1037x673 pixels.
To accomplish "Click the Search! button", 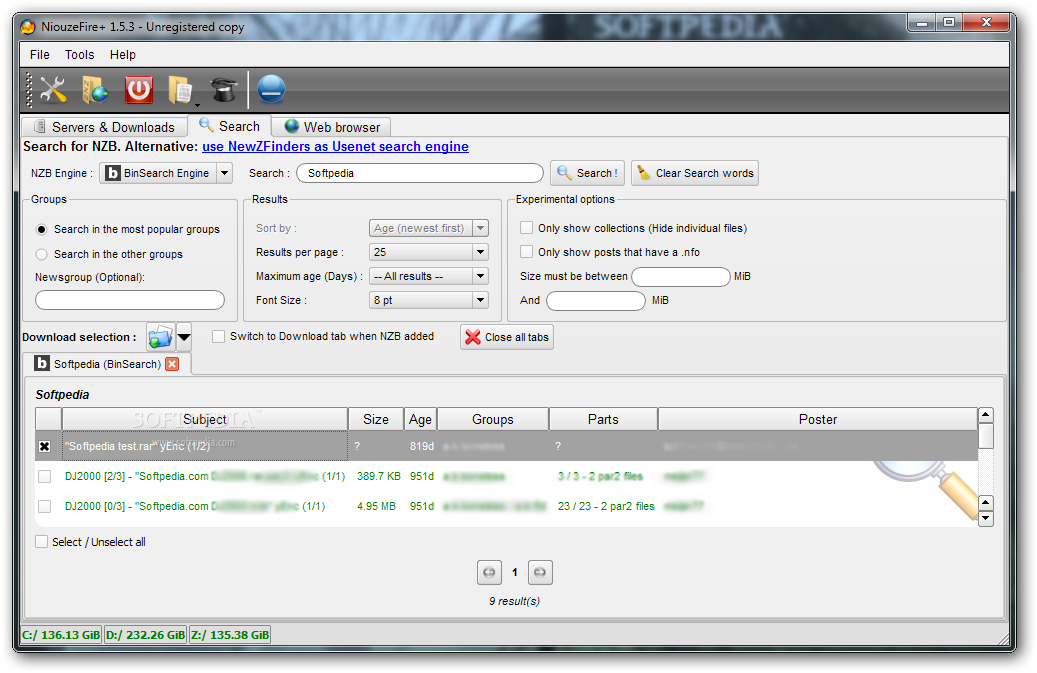I will [x=587, y=173].
